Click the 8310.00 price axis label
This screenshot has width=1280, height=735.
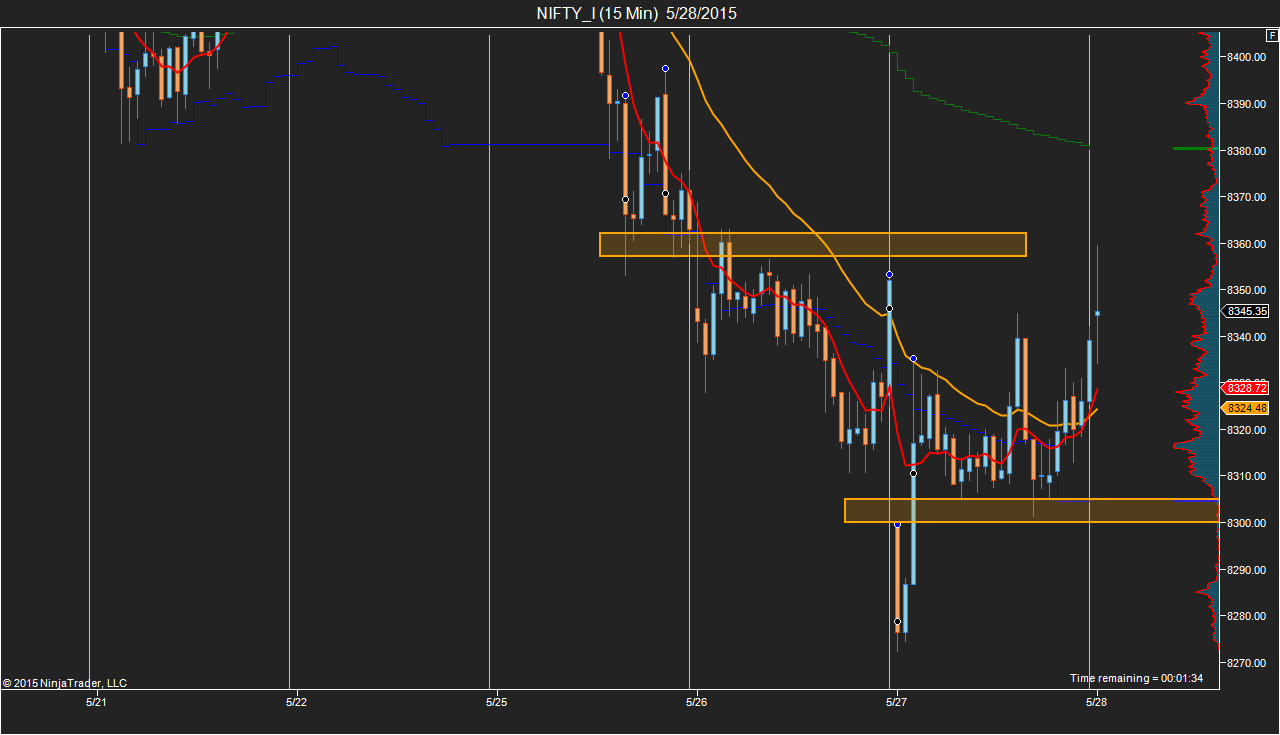1247,476
